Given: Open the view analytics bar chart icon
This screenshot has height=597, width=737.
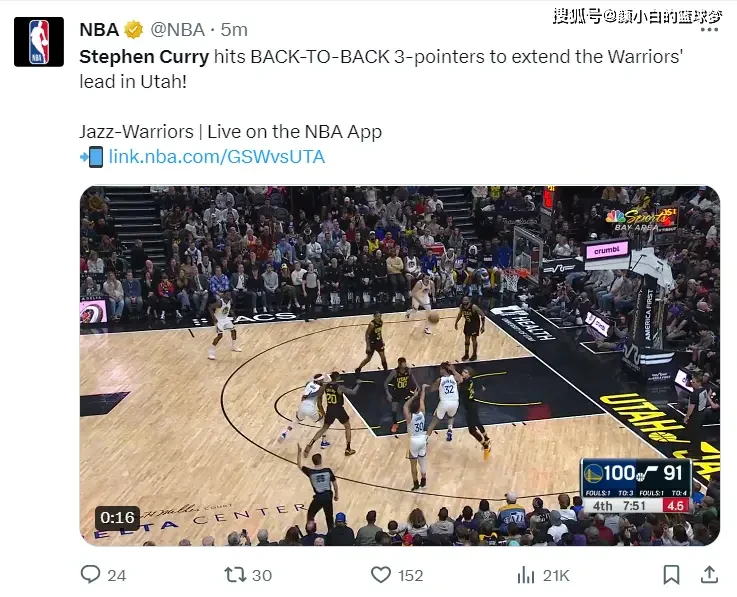Looking at the screenshot, I should (x=526, y=574).
